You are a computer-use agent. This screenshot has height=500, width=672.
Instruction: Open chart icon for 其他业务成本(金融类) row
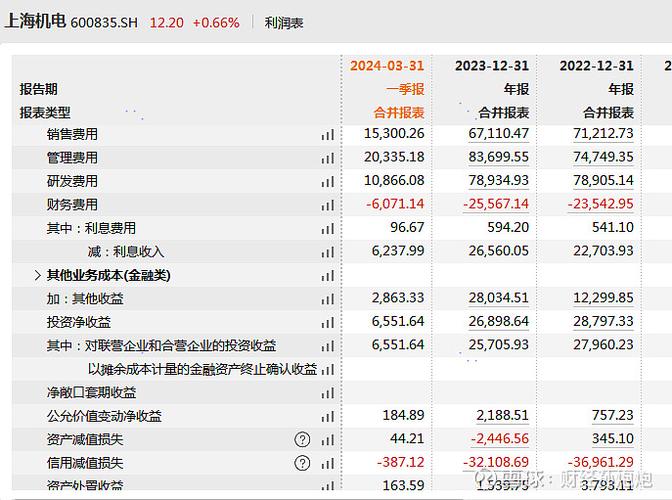(x=327, y=276)
